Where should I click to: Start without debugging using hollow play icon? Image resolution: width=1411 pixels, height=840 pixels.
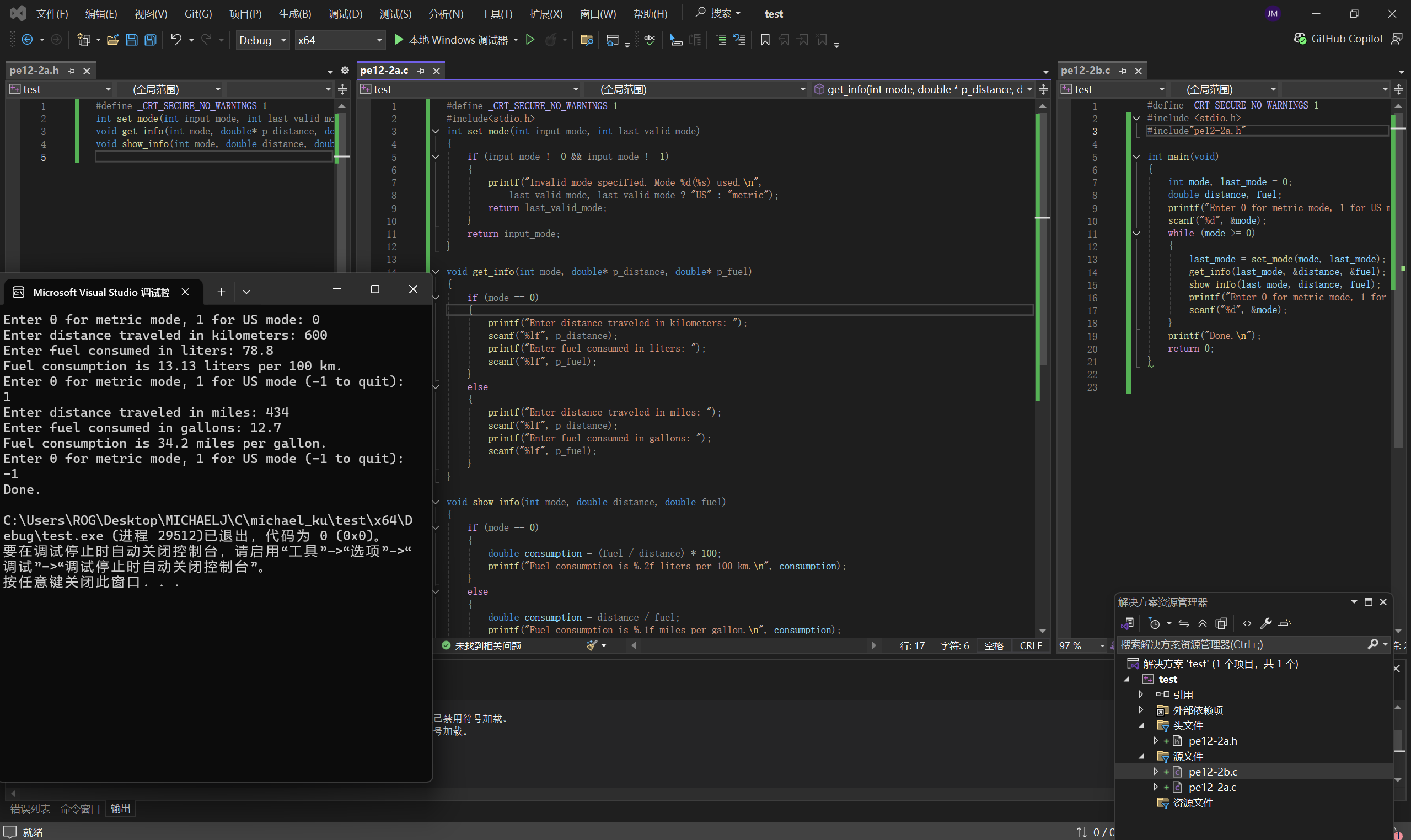(x=530, y=40)
